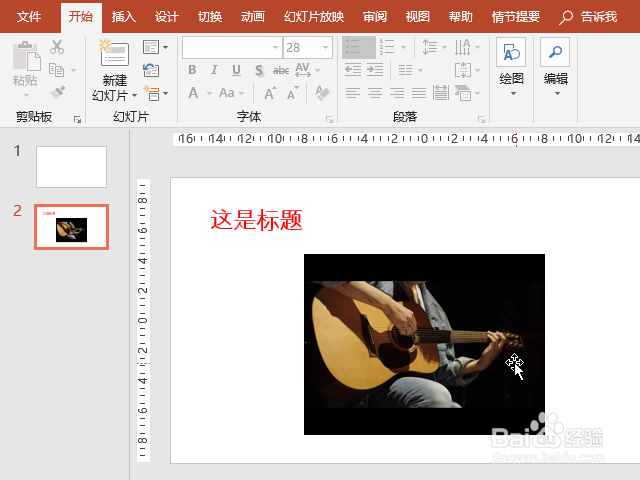Click the Columns icon
This screenshot has width=640, height=480.
point(405,70)
